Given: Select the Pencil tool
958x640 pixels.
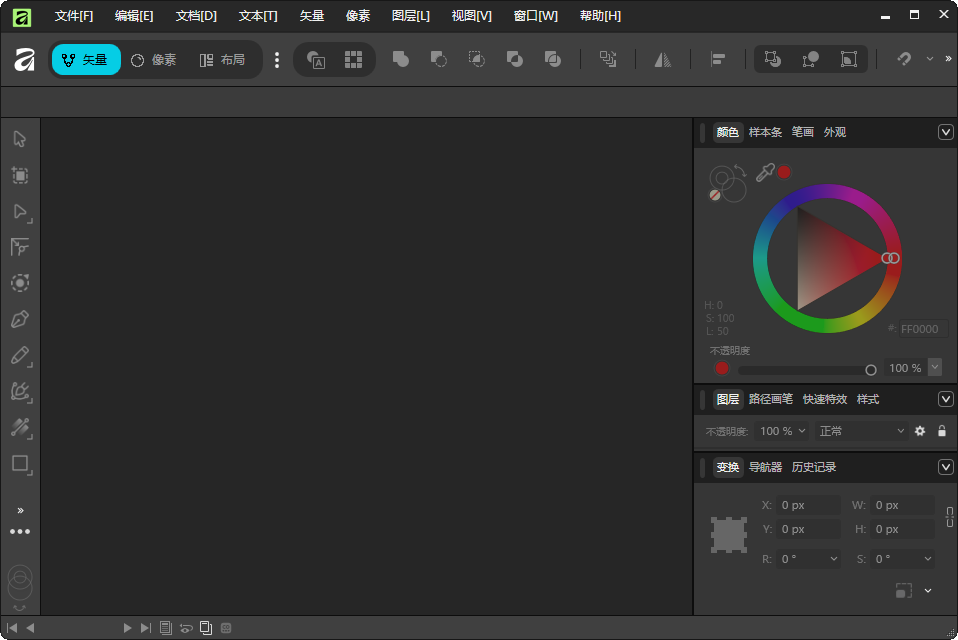Looking at the screenshot, I should [x=20, y=355].
